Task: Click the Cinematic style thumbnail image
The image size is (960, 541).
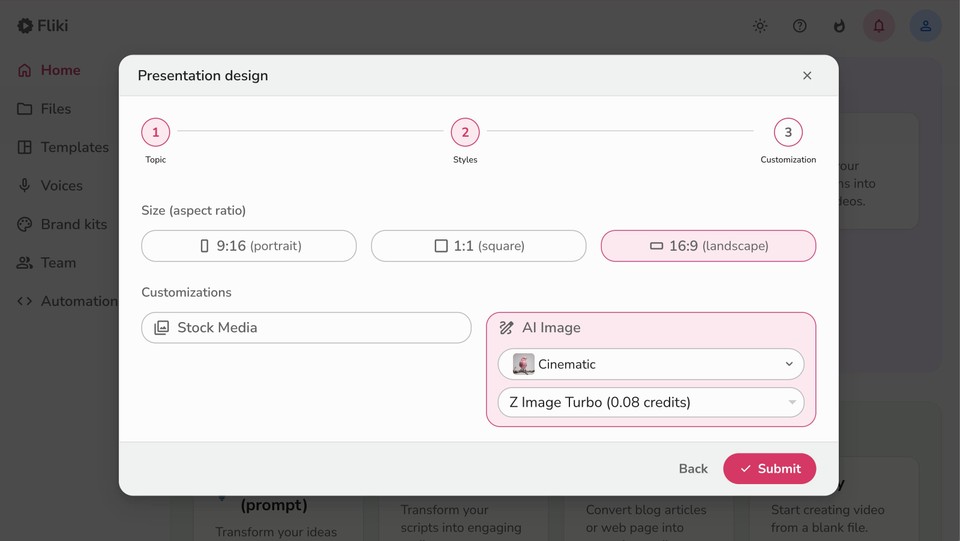Action: (x=523, y=364)
